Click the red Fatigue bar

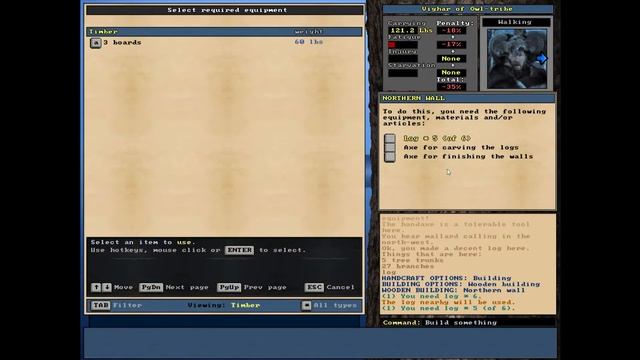pos(402,44)
